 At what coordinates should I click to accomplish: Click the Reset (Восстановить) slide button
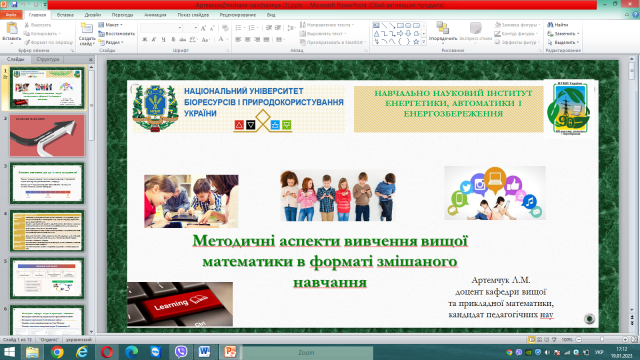pyautogui.click(x=117, y=33)
